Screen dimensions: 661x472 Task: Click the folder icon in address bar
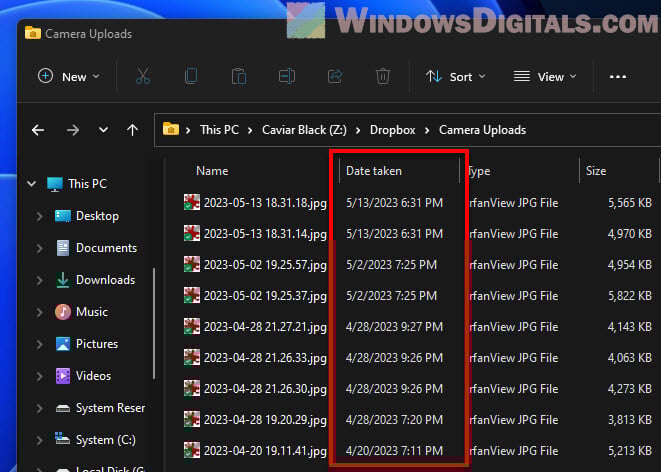(x=171, y=129)
